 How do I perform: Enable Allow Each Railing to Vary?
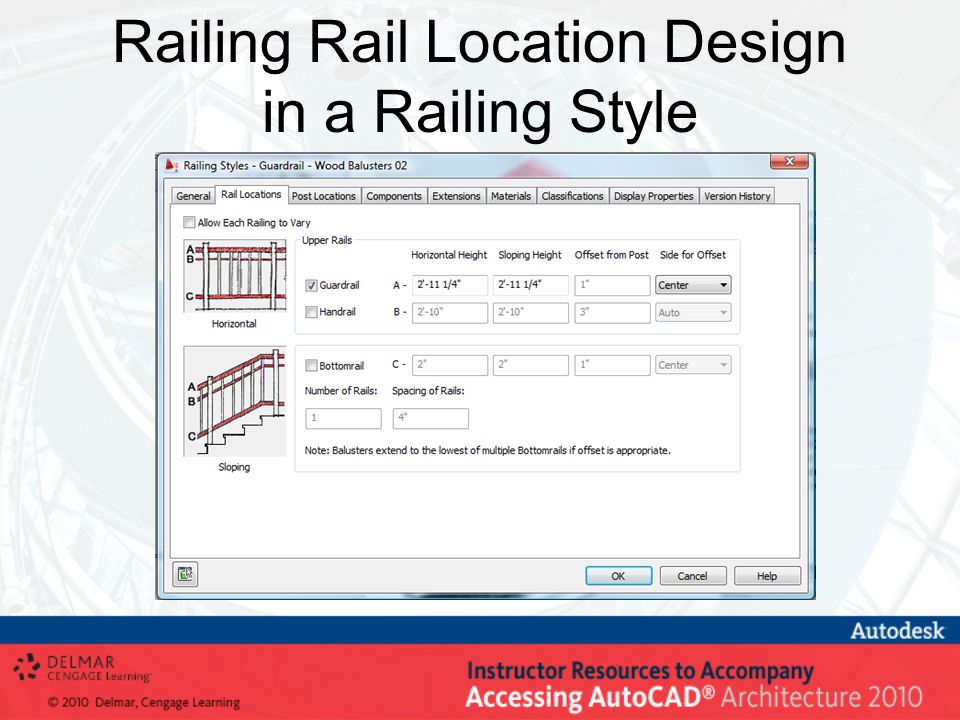point(189,222)
